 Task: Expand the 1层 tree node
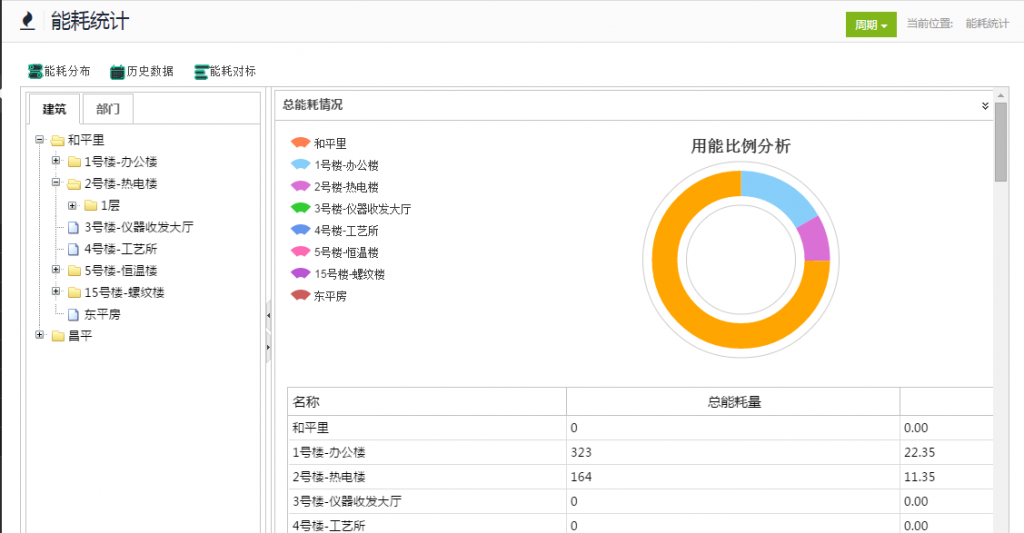(72, 205)
